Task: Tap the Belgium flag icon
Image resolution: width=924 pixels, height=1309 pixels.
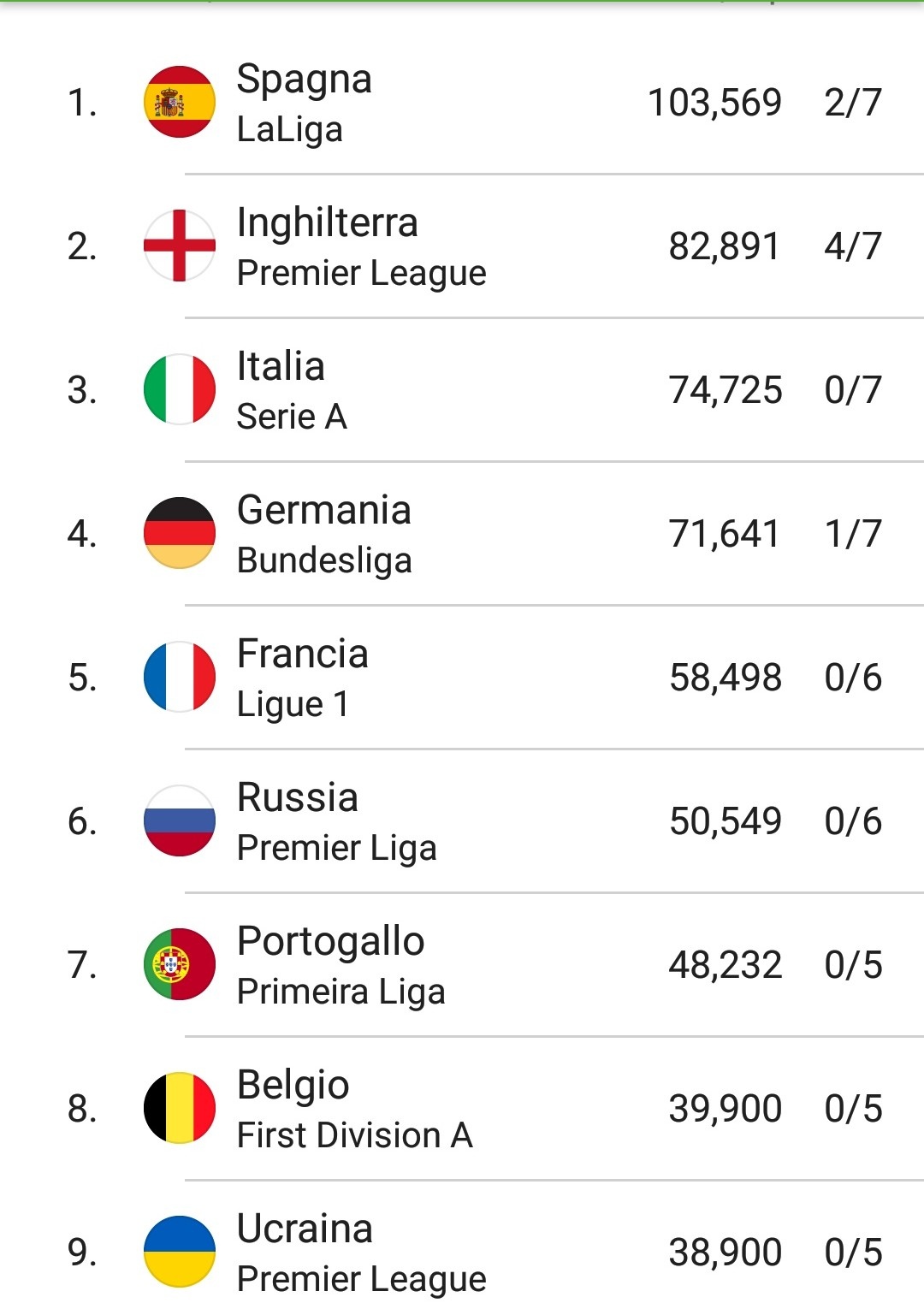Action: pos(179,1108)
